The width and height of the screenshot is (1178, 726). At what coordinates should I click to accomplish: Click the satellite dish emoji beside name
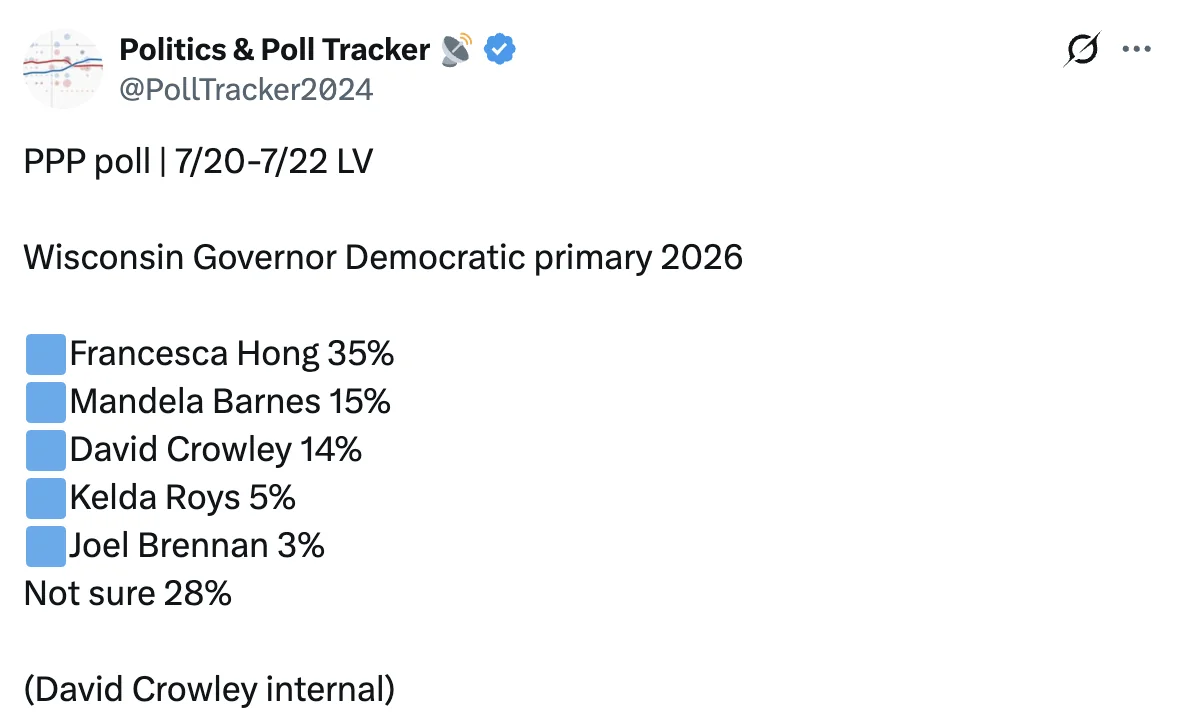pos(457,50)
